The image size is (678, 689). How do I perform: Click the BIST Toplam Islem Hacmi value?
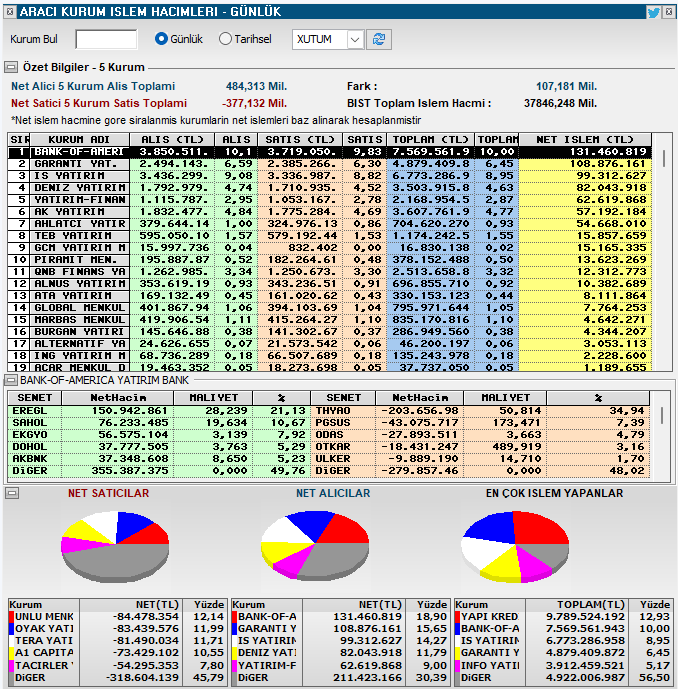(x=560, y=104)
